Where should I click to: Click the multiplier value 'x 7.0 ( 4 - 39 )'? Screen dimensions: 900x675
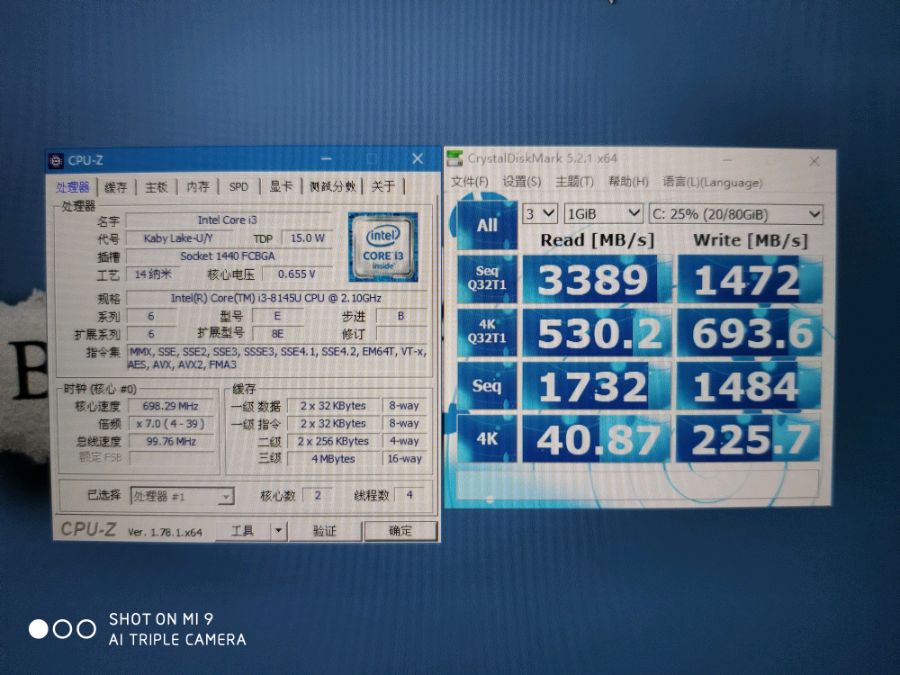tap(170, 424)
